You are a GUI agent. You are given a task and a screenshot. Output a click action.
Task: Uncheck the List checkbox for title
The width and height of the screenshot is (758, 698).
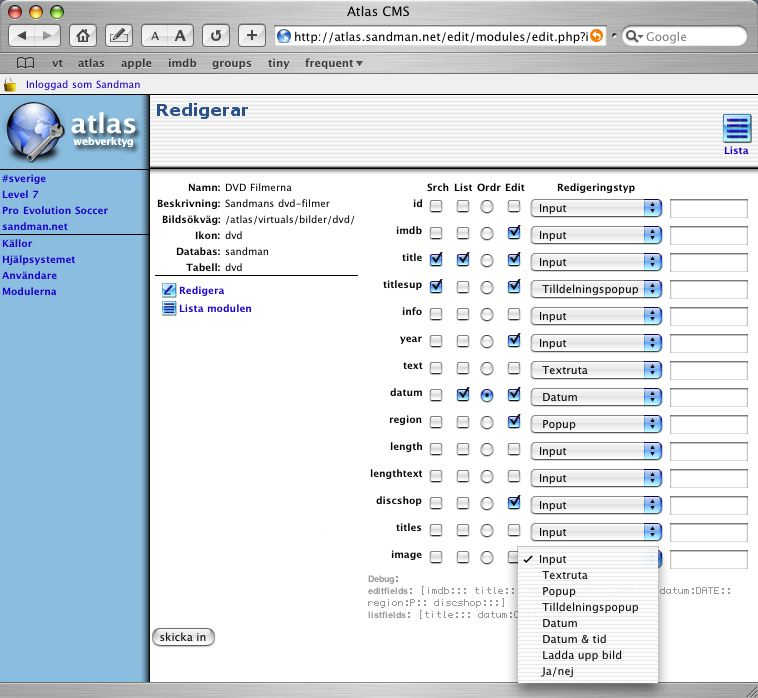[x=462, y=260]
